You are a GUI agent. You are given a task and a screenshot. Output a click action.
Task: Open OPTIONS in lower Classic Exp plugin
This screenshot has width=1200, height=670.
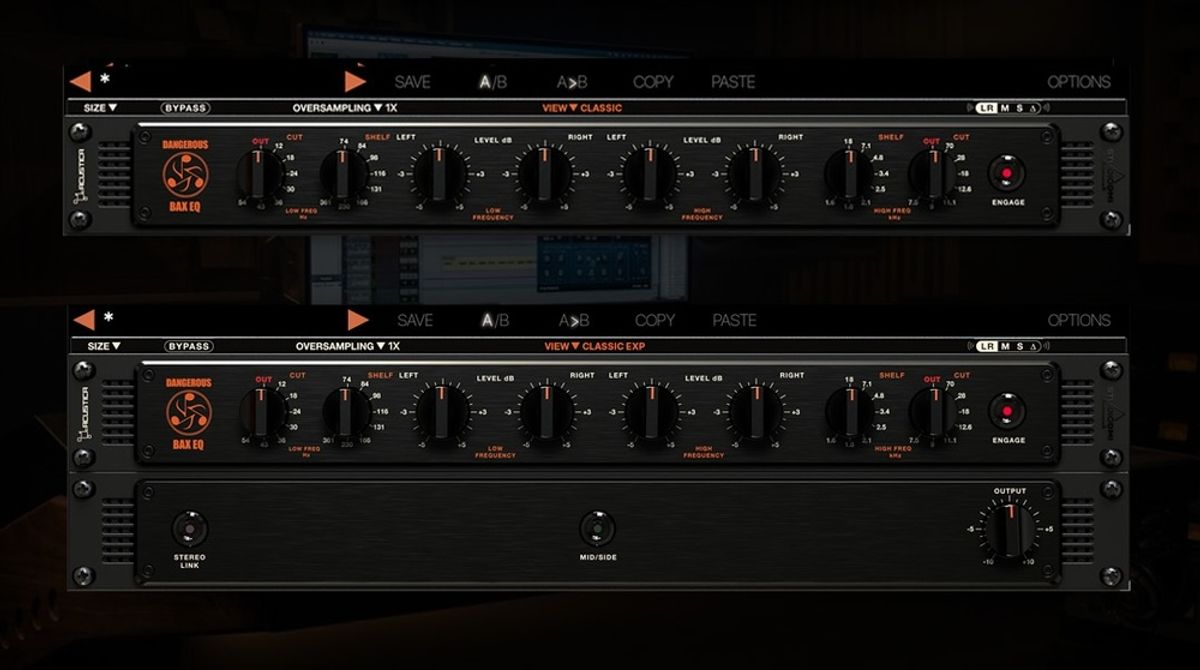coord(1079,320)
